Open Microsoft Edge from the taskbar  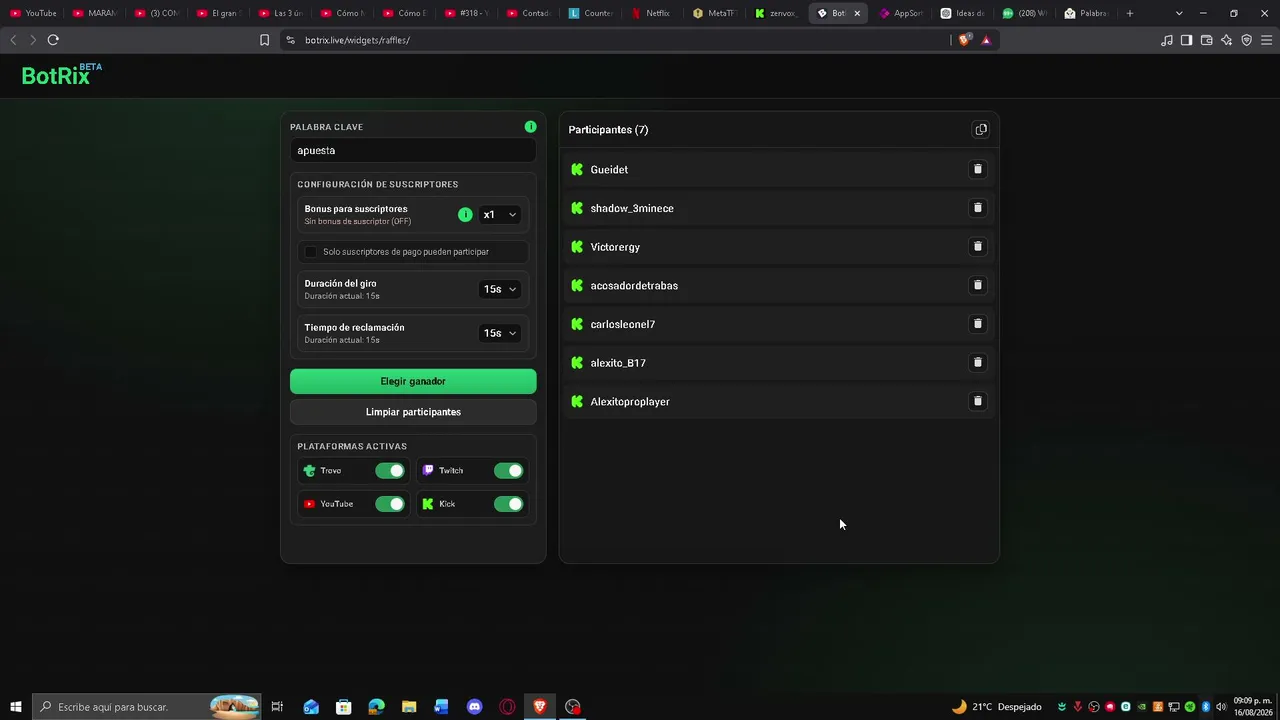[376, 707]
